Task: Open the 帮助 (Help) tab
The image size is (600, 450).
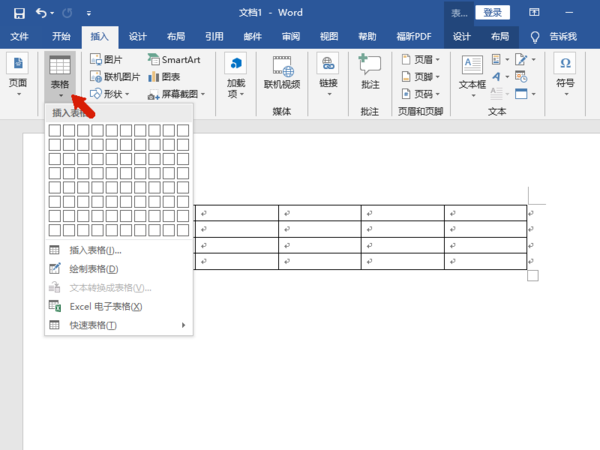Action: click(367, 36)
